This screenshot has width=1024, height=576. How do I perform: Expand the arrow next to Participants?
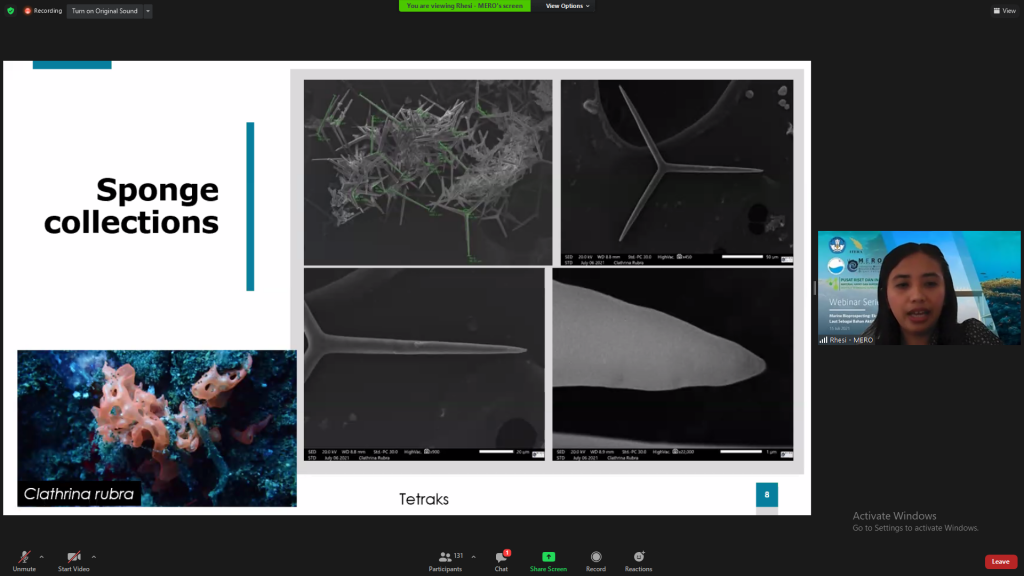coord(473,557)
